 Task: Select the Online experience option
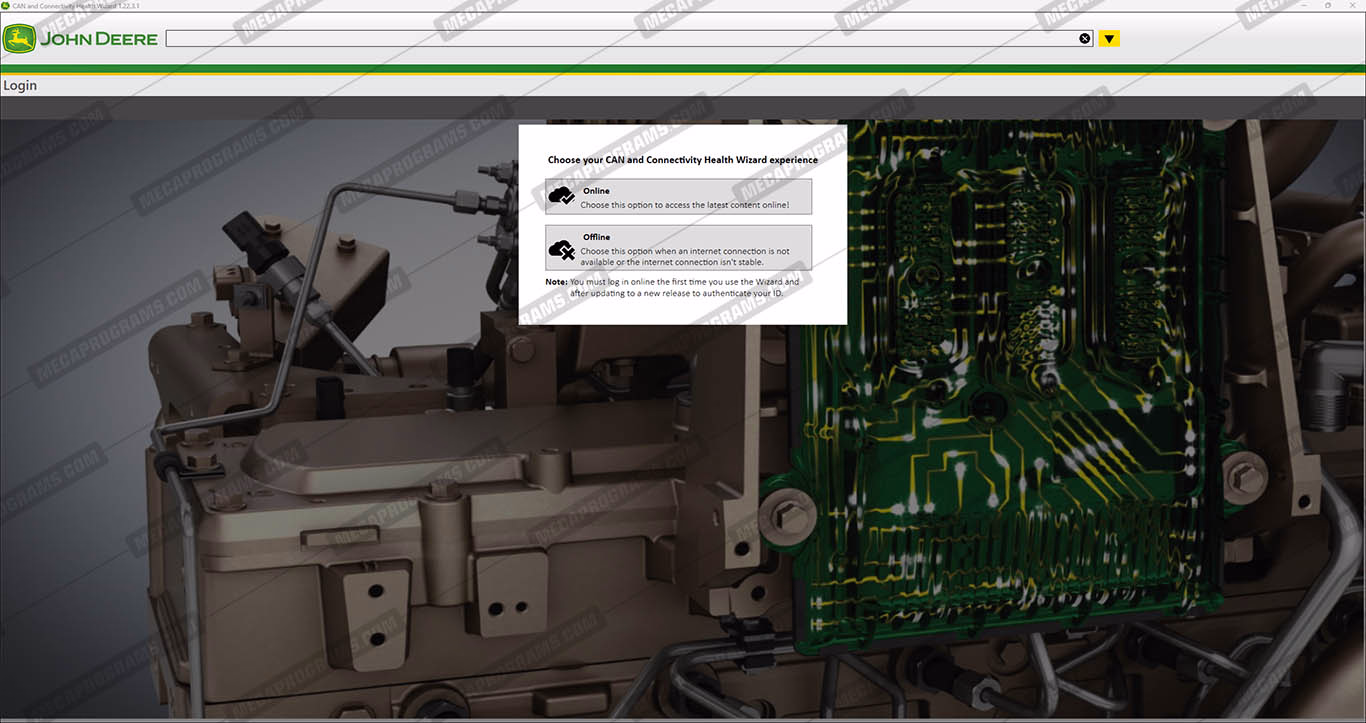click(x=678, y=197)
